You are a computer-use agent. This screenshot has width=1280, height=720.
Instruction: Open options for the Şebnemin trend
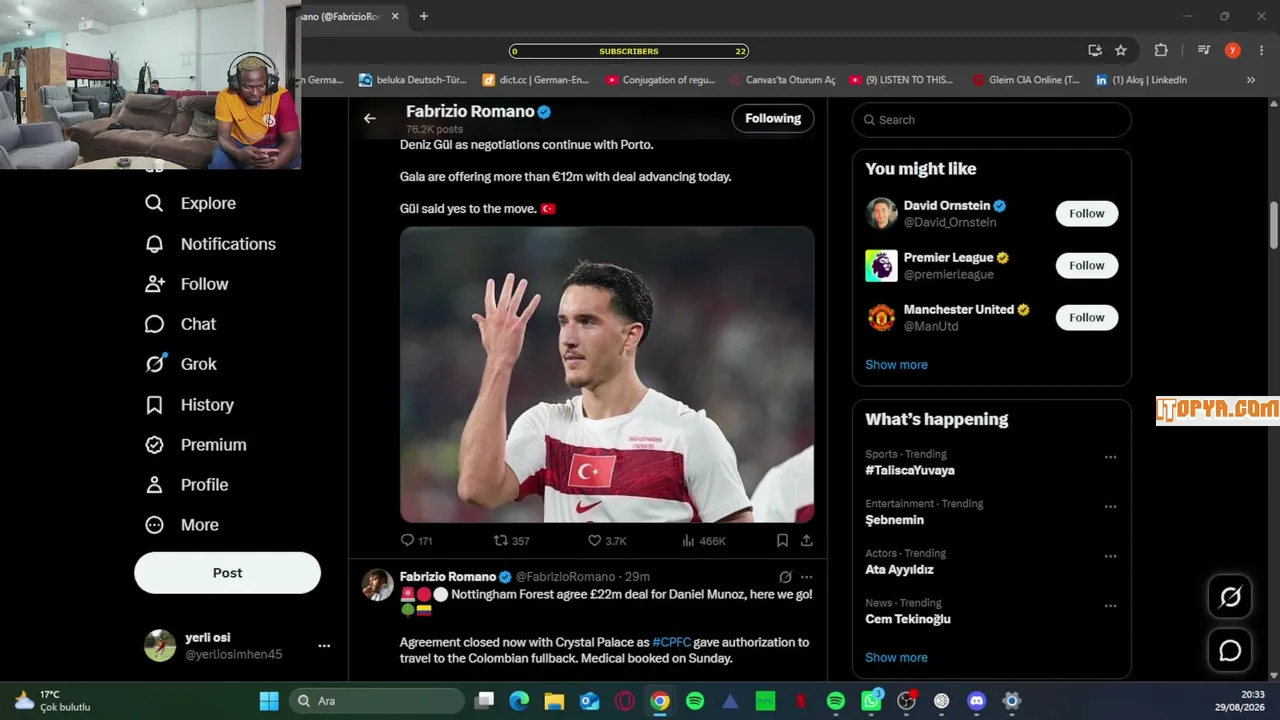[x=1110, y=507]
